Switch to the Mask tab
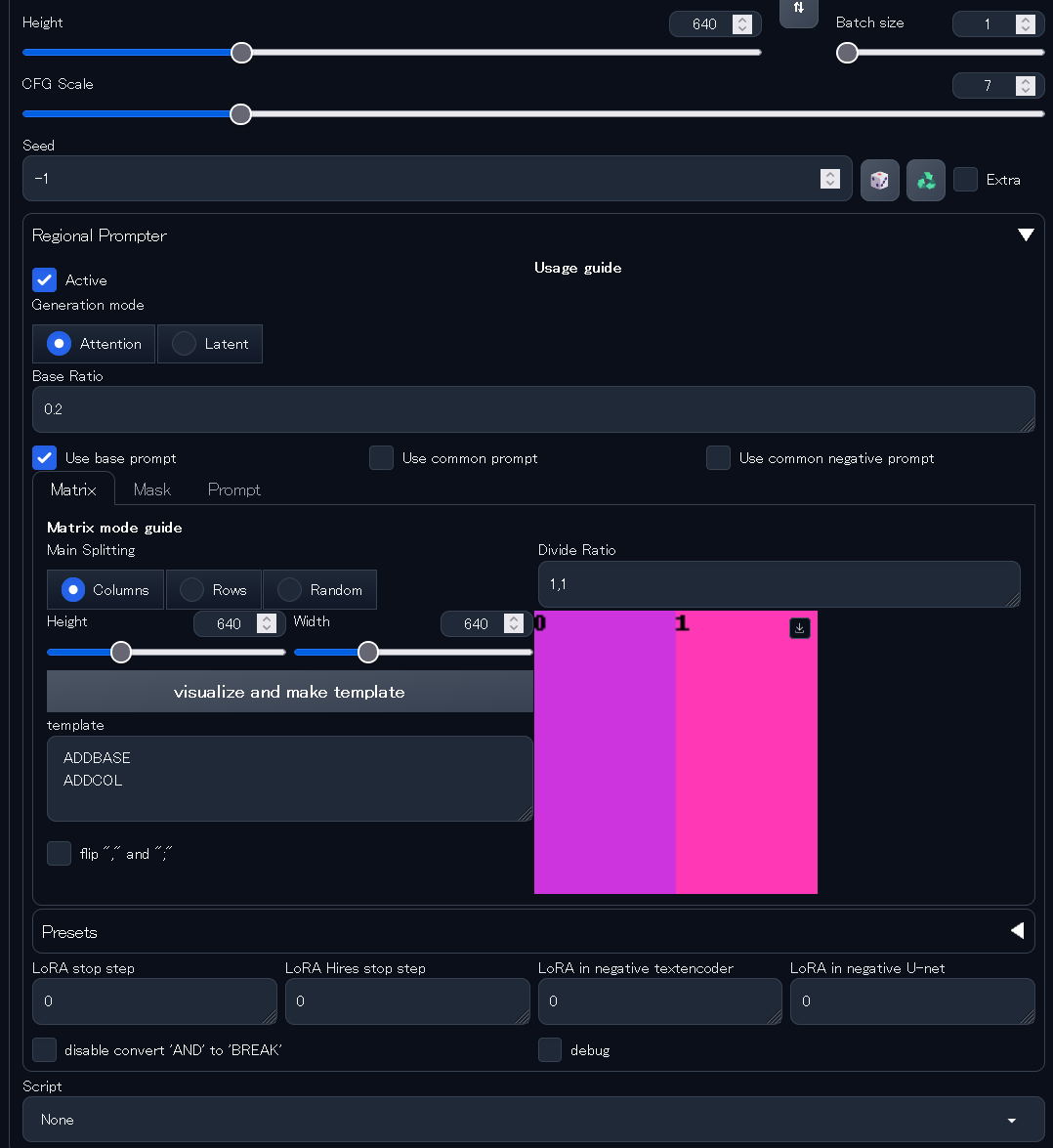The width and height of the screenshot is (1053, 1148). (x=151, y=489)
